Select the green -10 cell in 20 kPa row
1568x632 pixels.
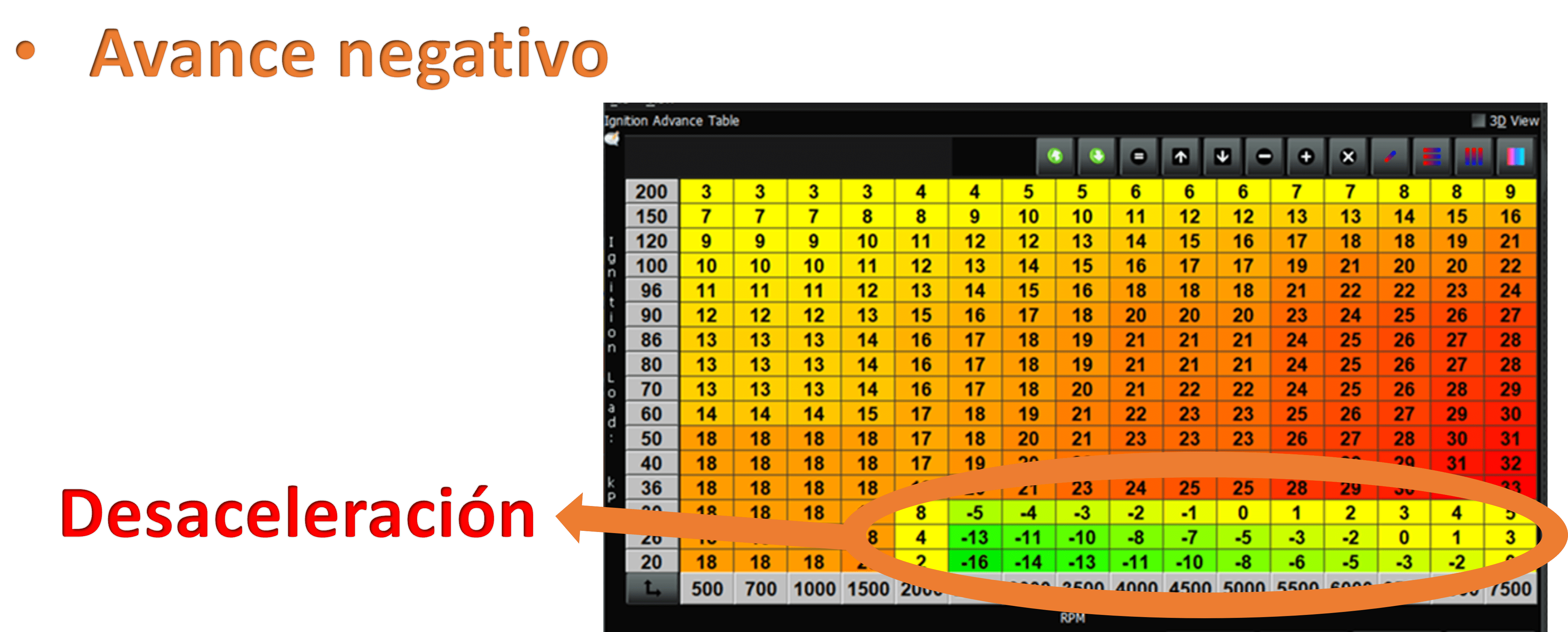coord(1190,561)
